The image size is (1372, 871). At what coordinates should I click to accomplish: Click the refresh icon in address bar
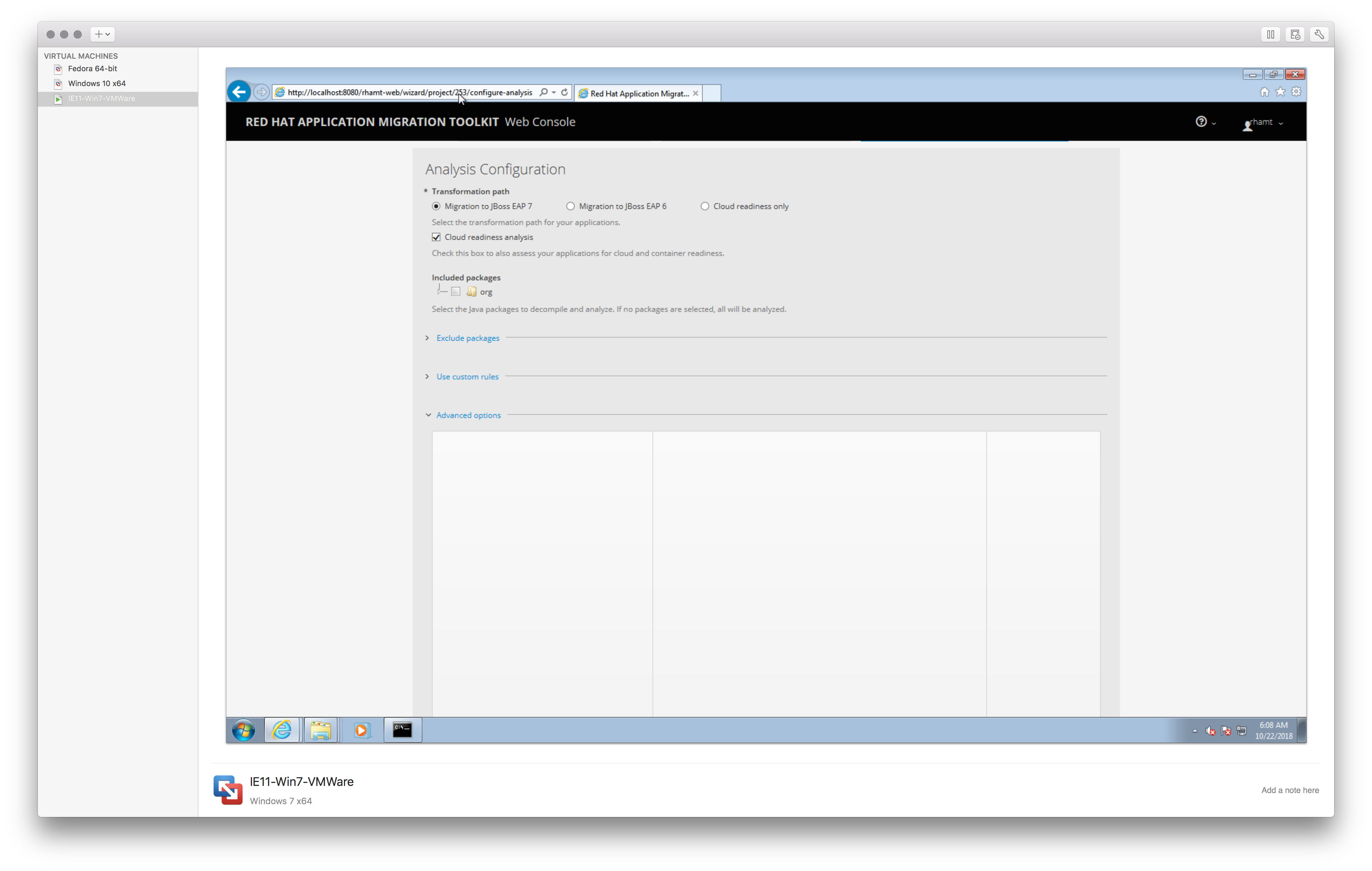[564, 92]
